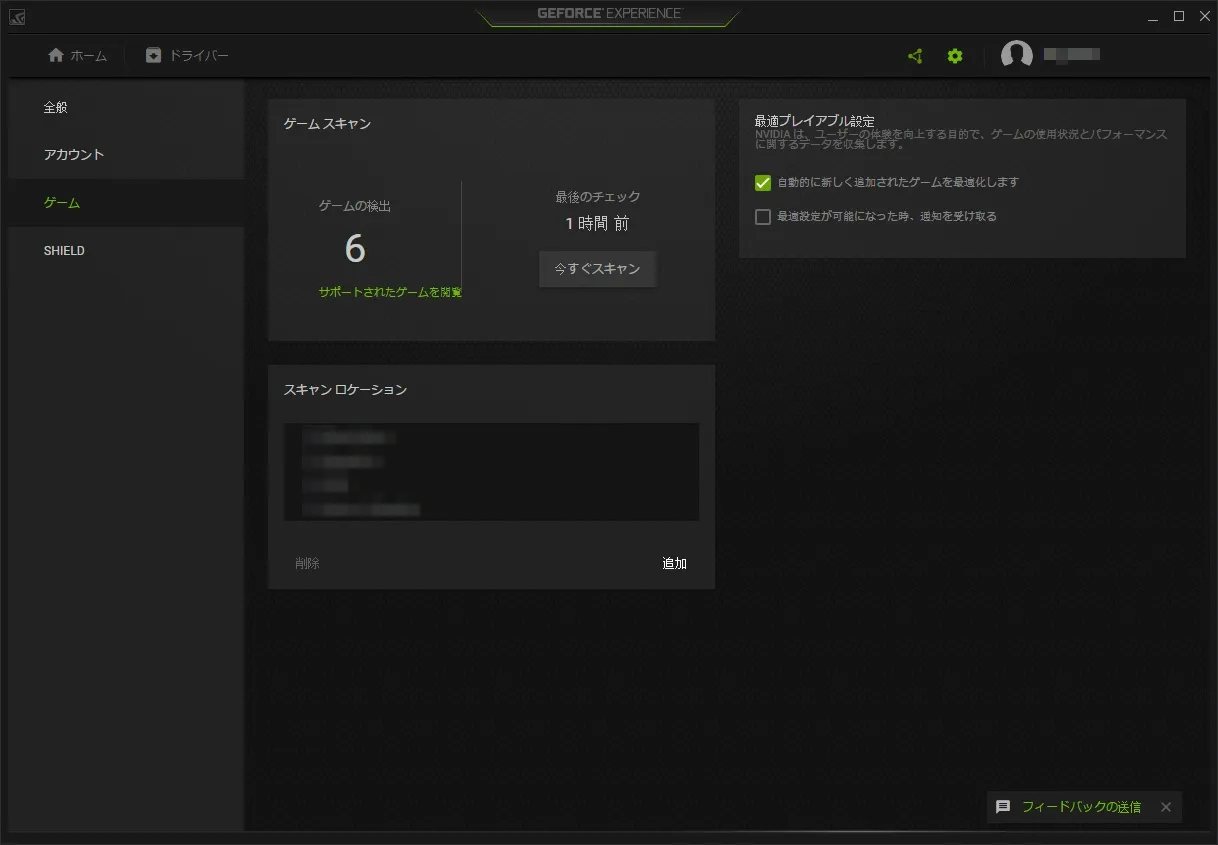Select 全般 in the settings sidebar
This screenshot has width=1218, height=845.
tap(126, 107)
